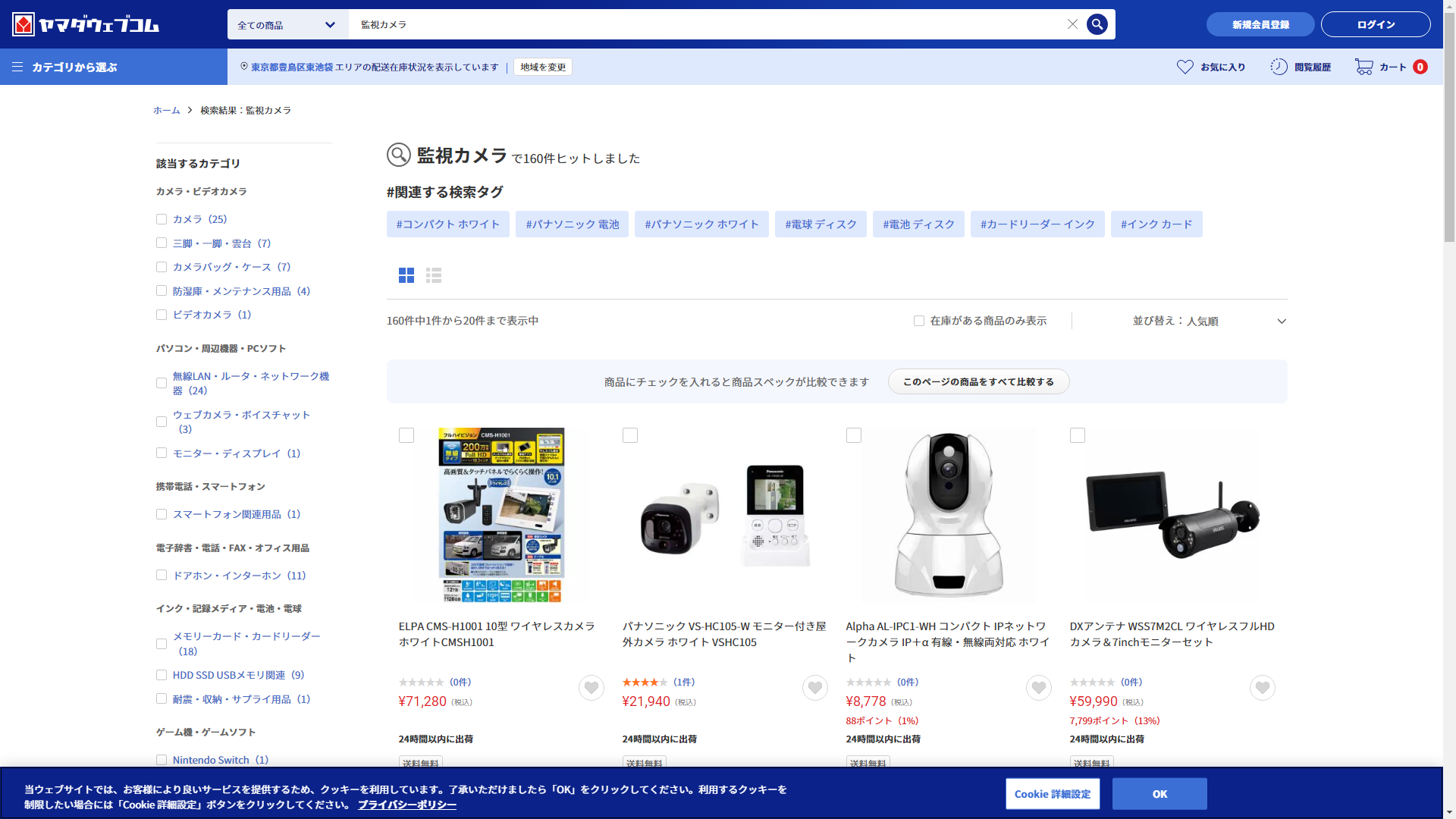The image size is (1456, 819).
Task: Open the cart icon
Action: (1363, 67)
